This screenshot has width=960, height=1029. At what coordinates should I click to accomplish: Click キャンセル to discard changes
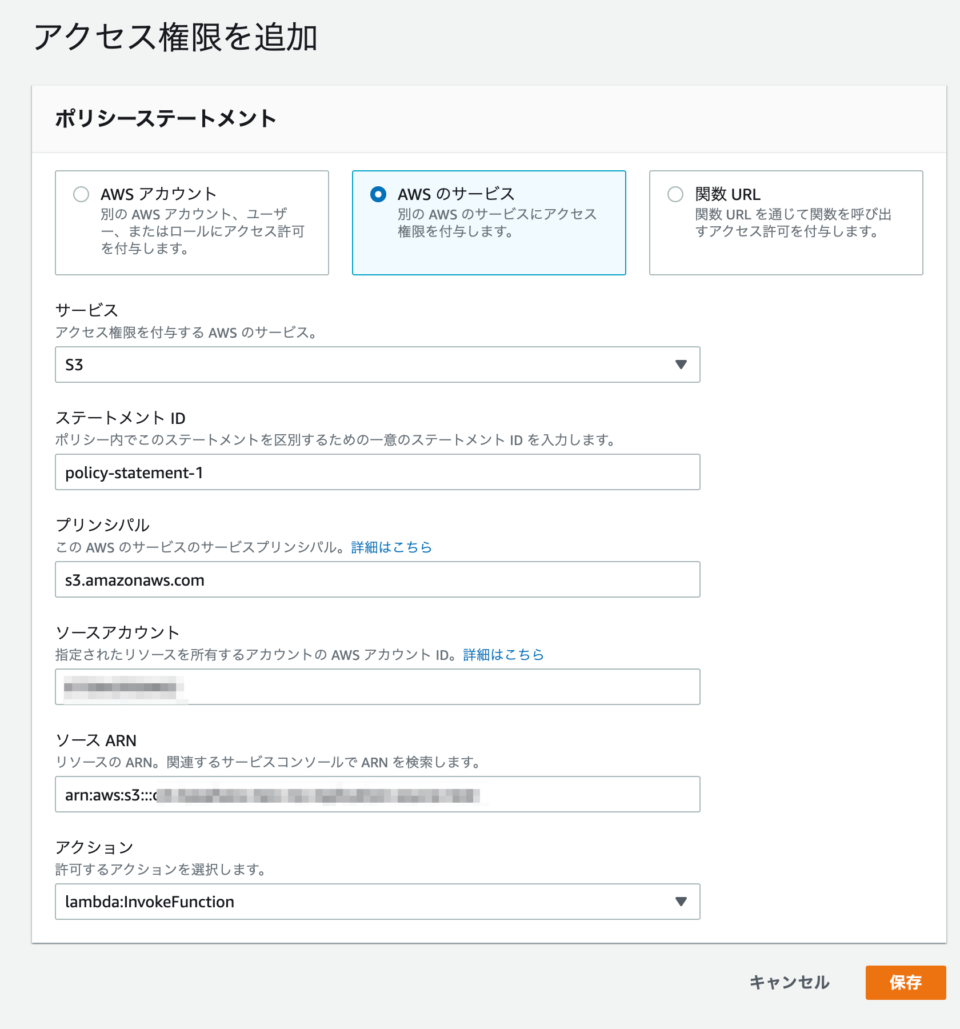tap(789, 983)
